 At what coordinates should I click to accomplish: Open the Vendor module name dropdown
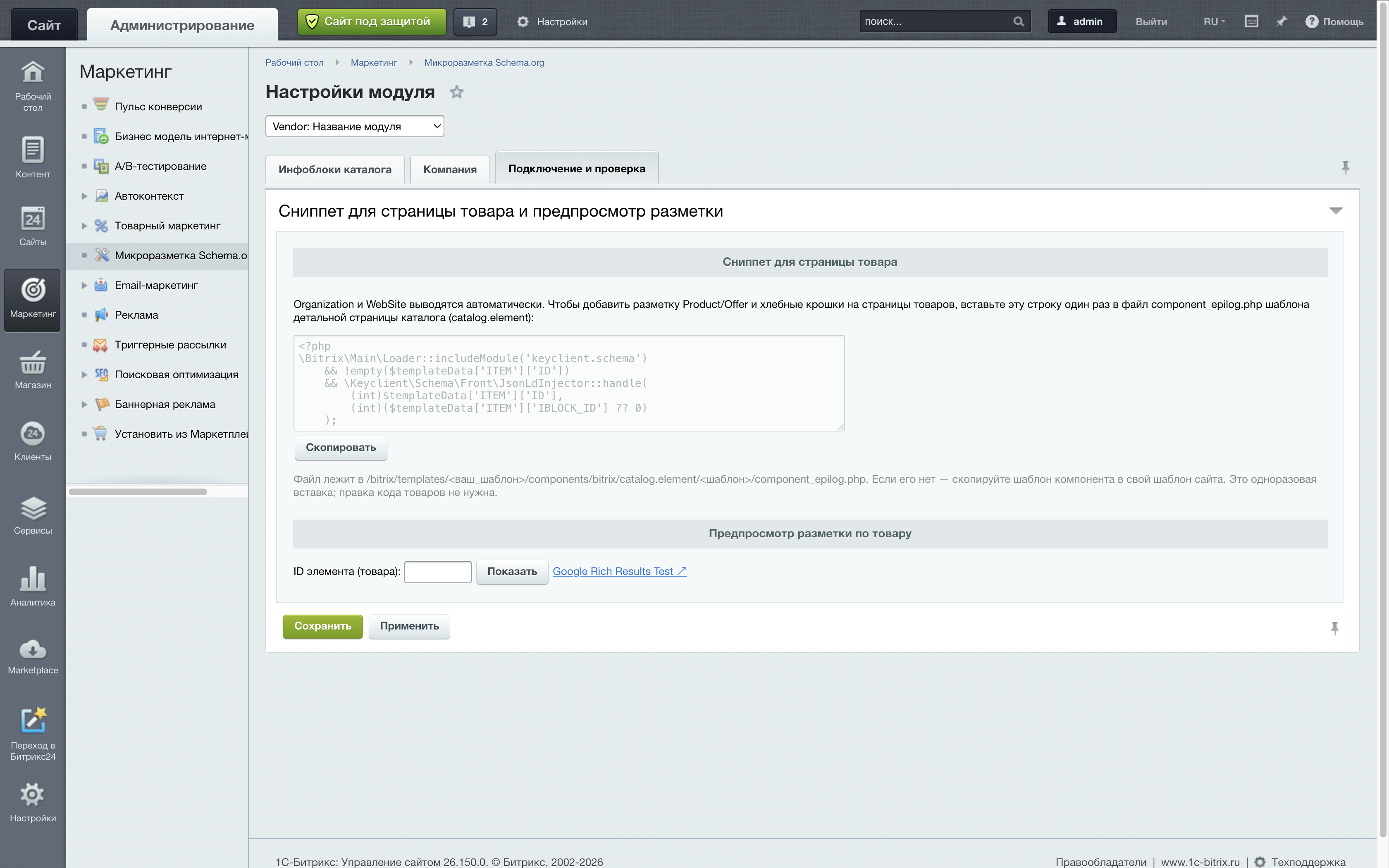[355, 126]
